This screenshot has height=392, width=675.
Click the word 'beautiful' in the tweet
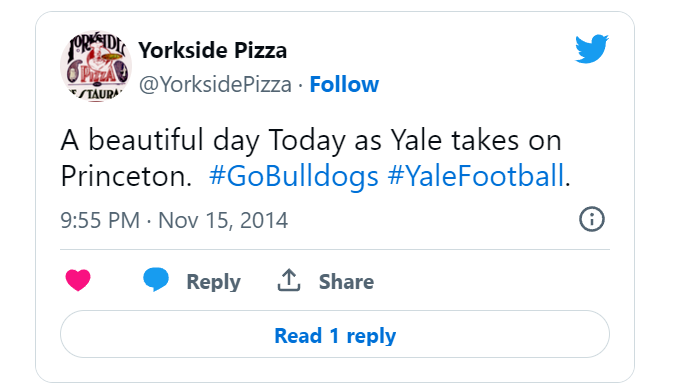coord(146,139)
